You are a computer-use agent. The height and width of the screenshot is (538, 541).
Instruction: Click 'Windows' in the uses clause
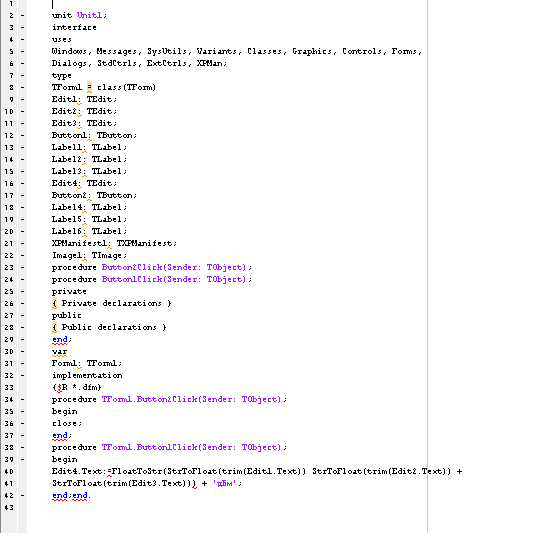(69, 51)
